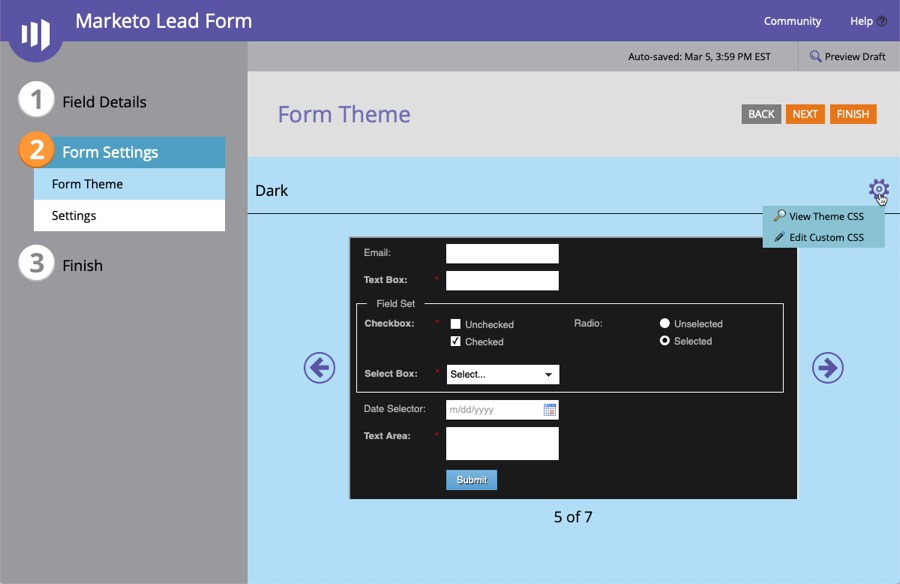Select the Unselected radio button
This screenshot has height=584, width=900.
(x=665, y=324)
